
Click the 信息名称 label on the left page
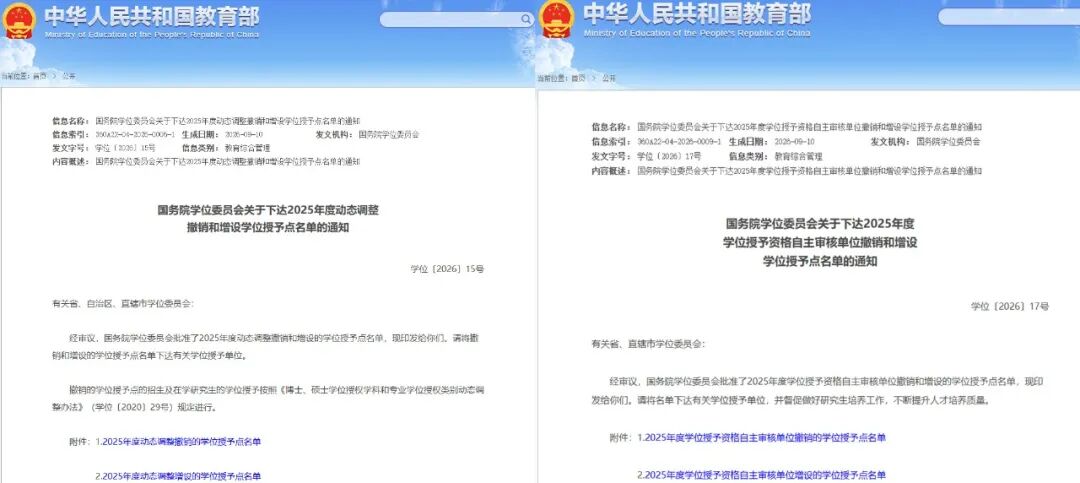[x=72, y=121]
